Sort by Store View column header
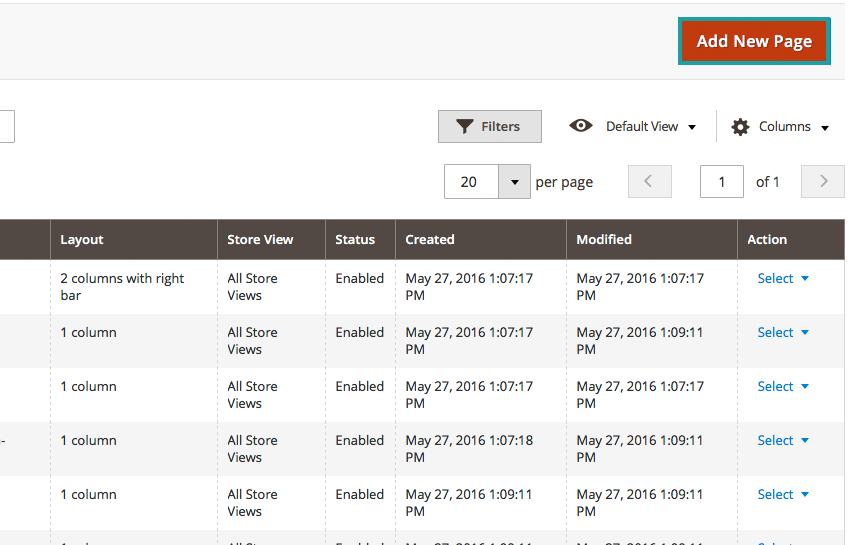 (x=260, y=240)
